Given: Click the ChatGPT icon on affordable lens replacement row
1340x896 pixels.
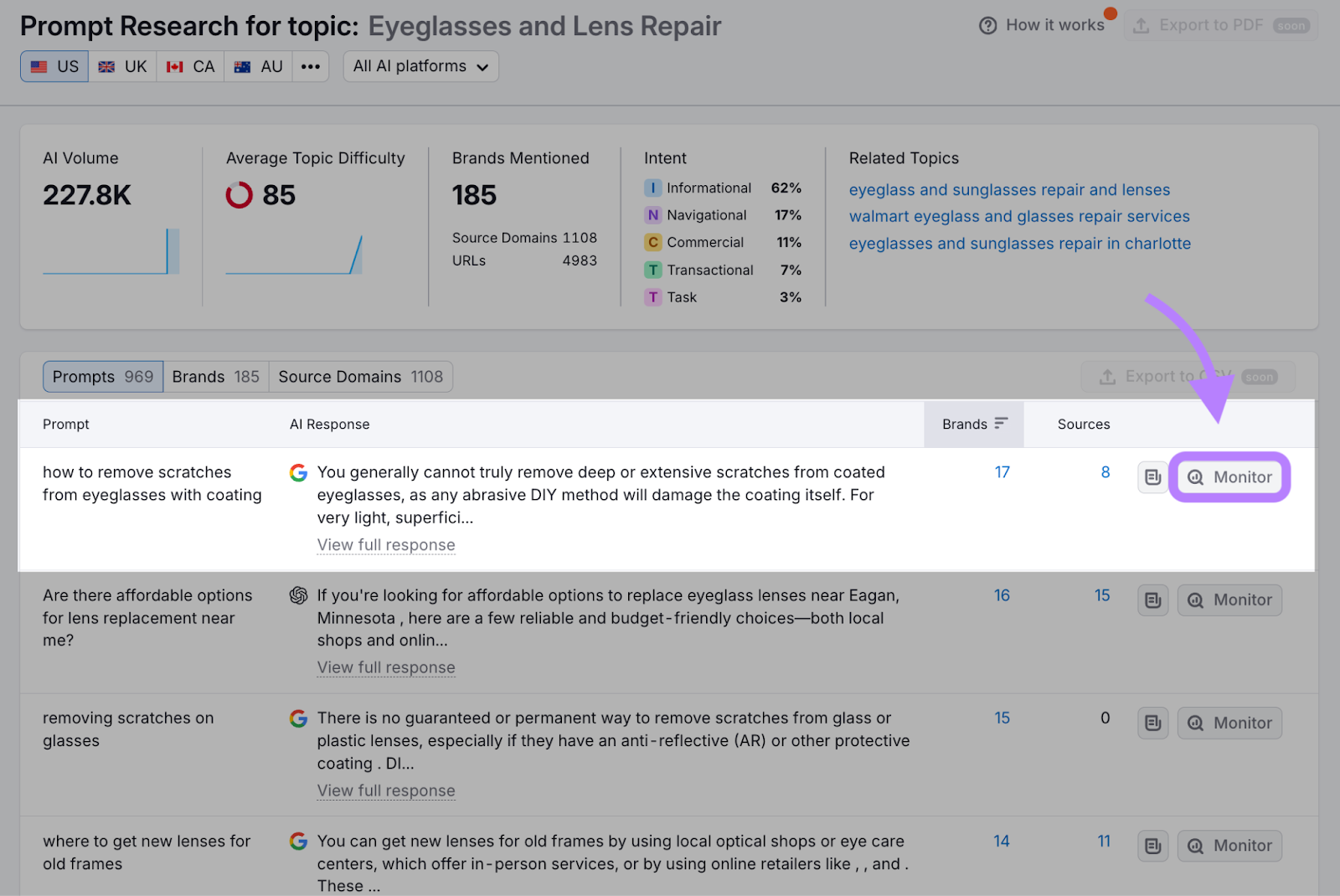Looking at the screenshot, I should (299, 595).
